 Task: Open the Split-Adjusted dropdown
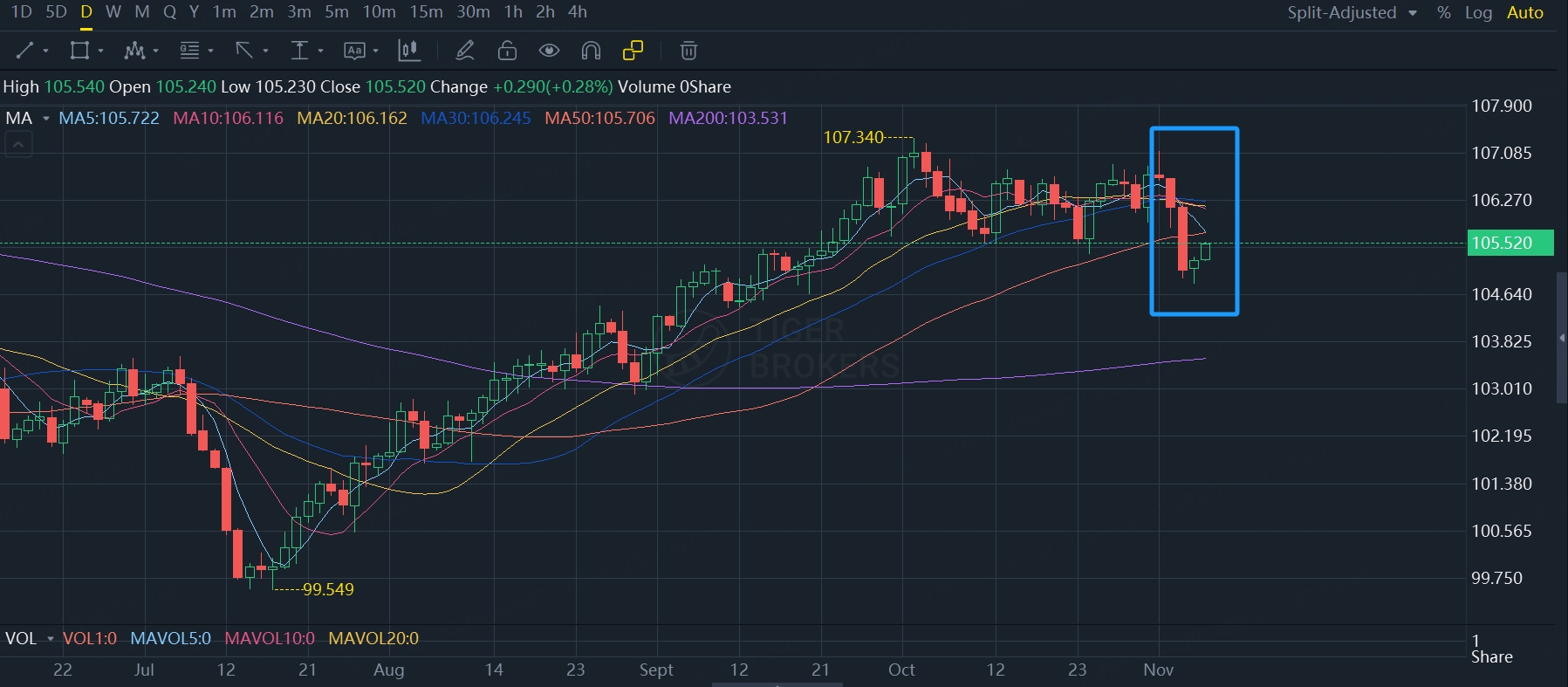click(1352, 12)
